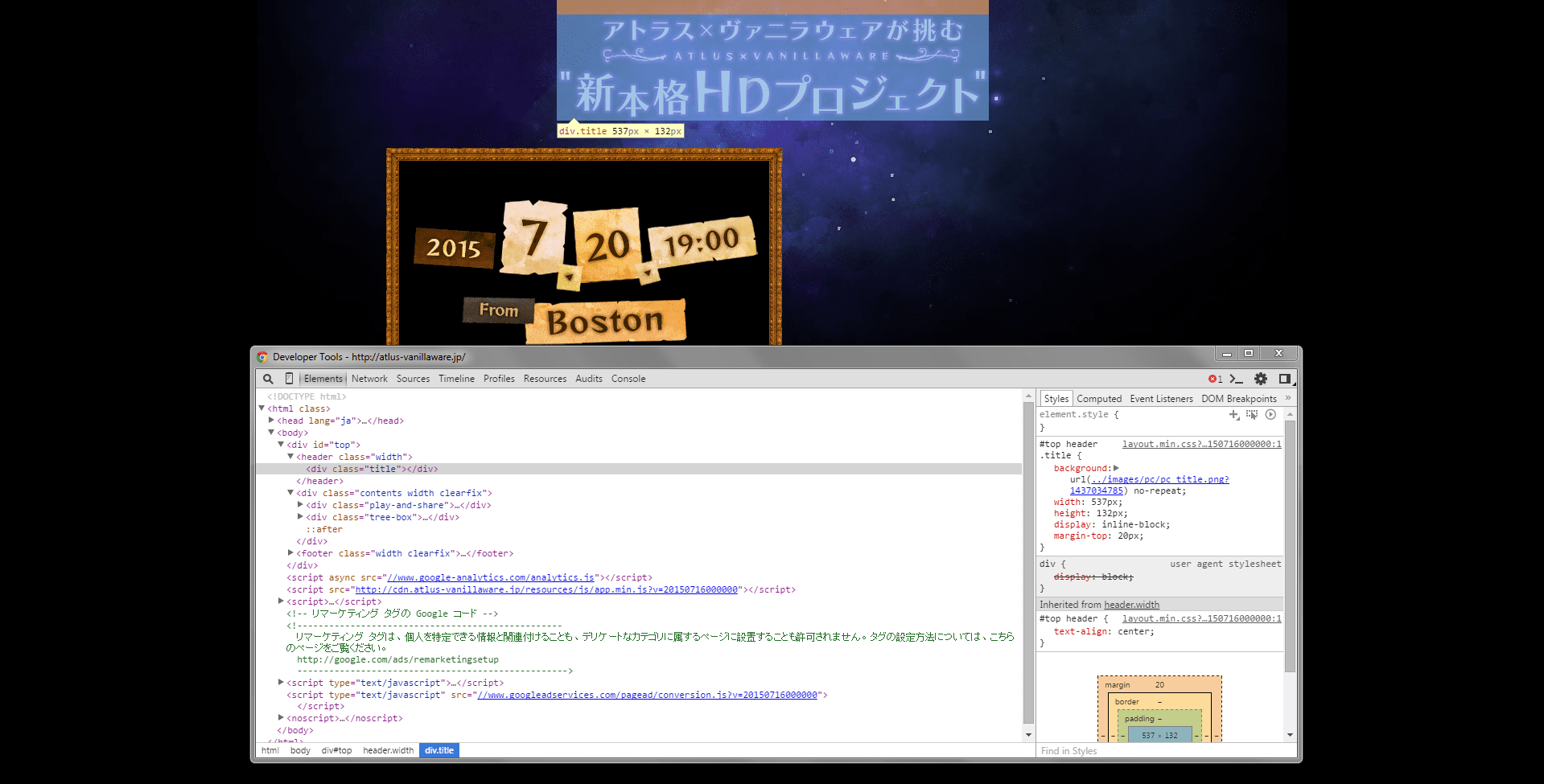Open the Computed styles tab
1544x784 pixels.
click(x=1098, y=399)
